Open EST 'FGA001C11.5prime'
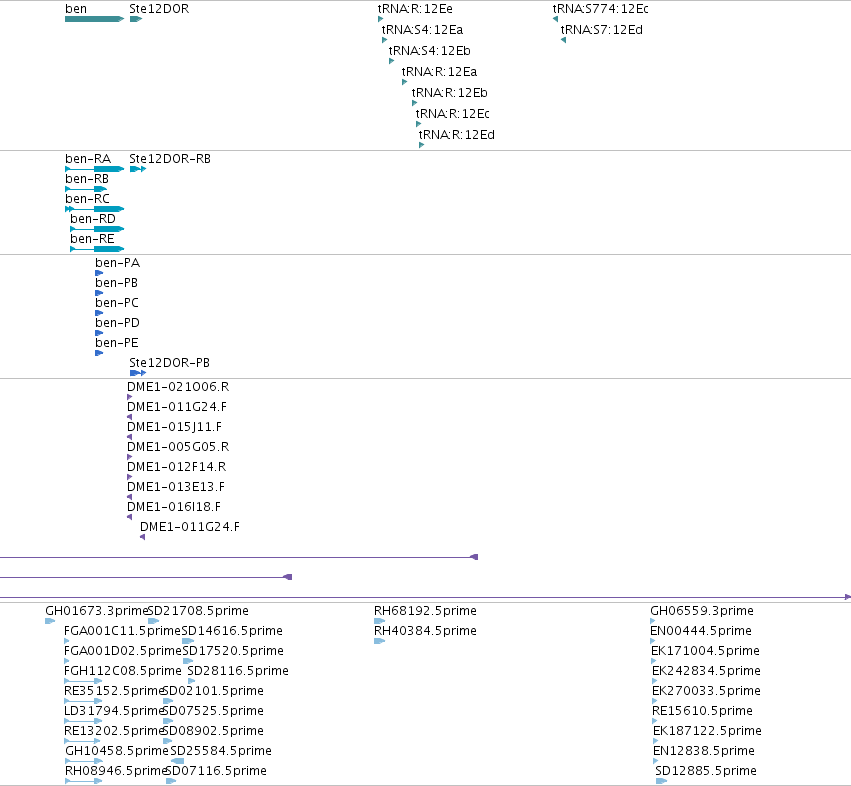Screen dimensions: 851x786 122,631
